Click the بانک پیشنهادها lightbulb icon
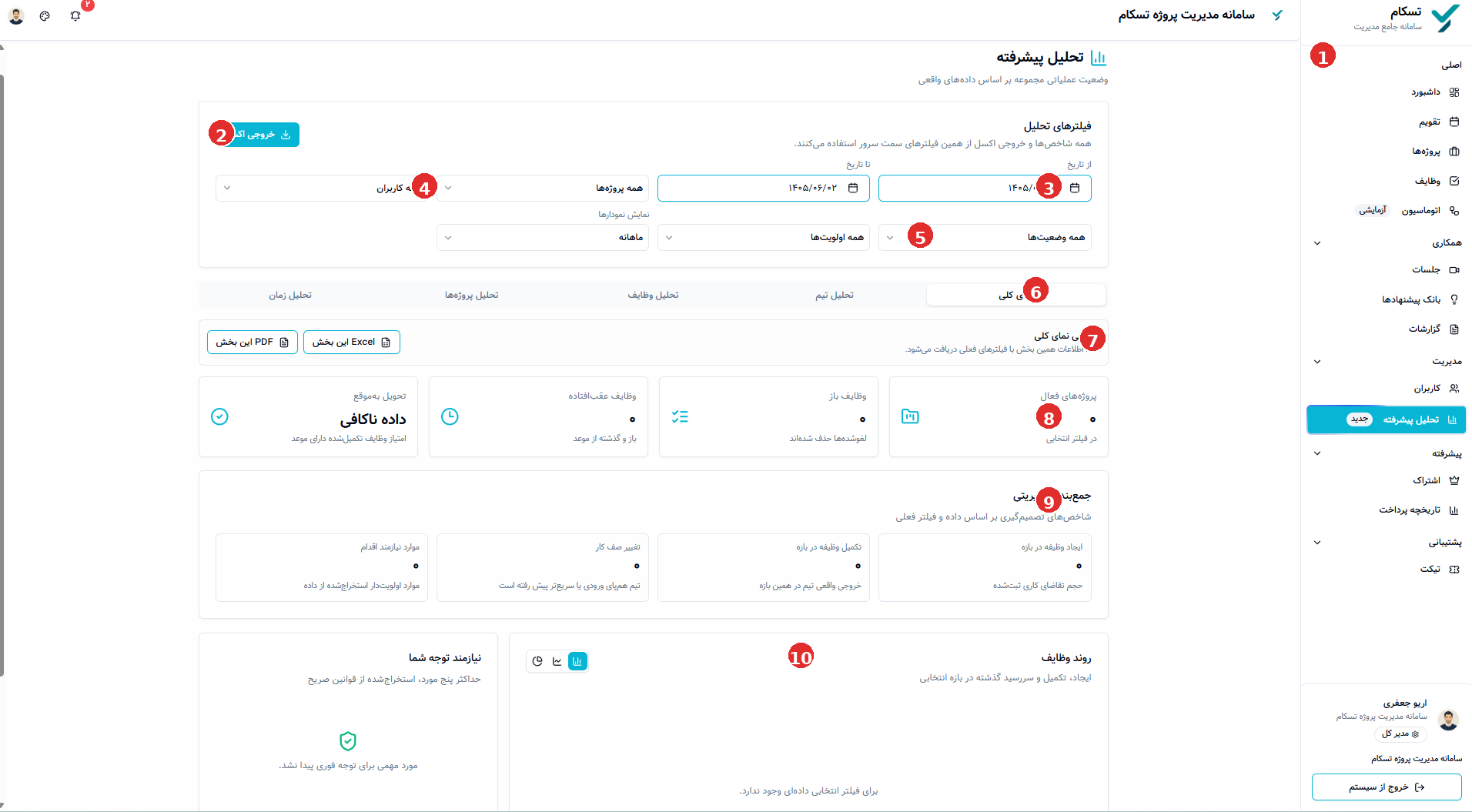Viewport: 1472px width, 812px height. (x=1454, y=299)
